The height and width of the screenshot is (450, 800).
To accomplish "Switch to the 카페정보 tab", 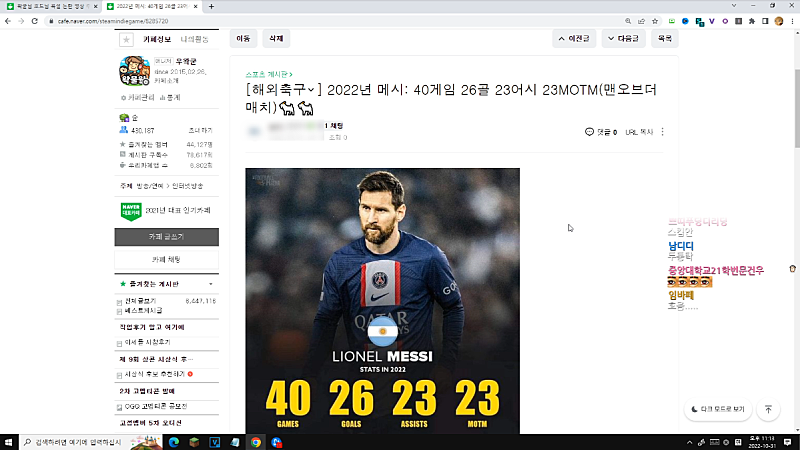I will [156, 39].
